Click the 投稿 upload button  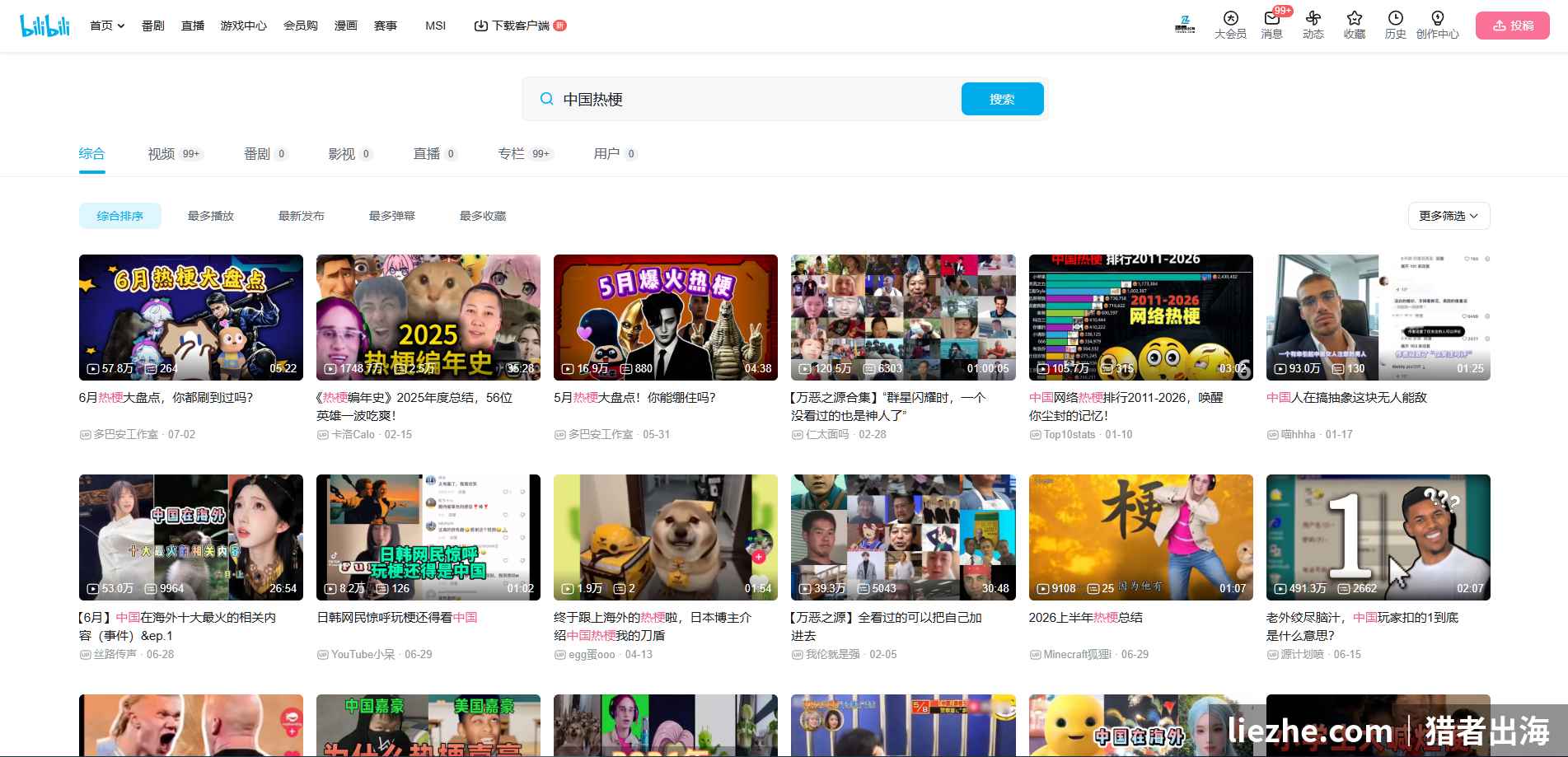[x=1513, y=26]
